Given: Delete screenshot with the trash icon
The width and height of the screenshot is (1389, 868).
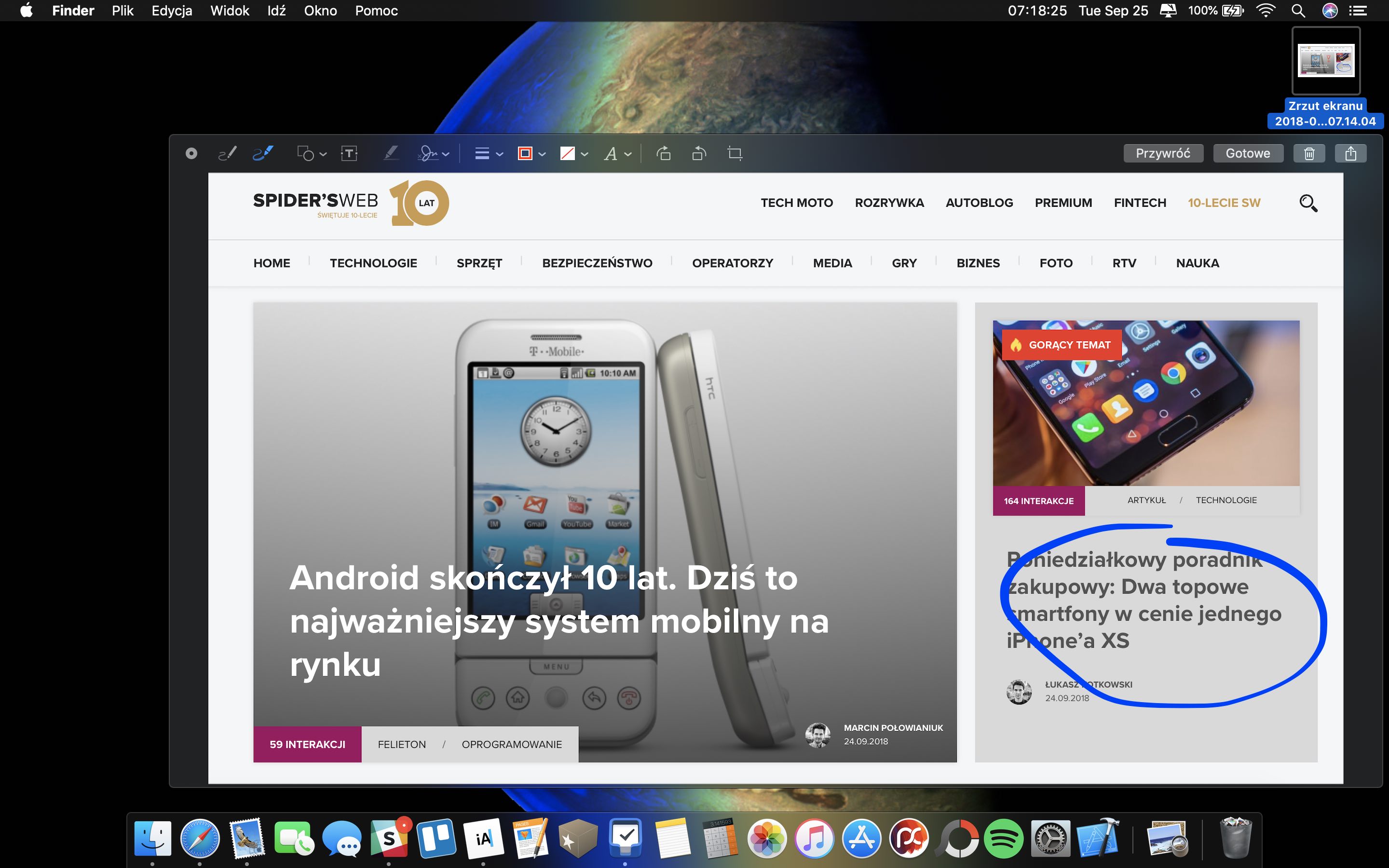Looking at the screenshot, I should point(1309,153).
